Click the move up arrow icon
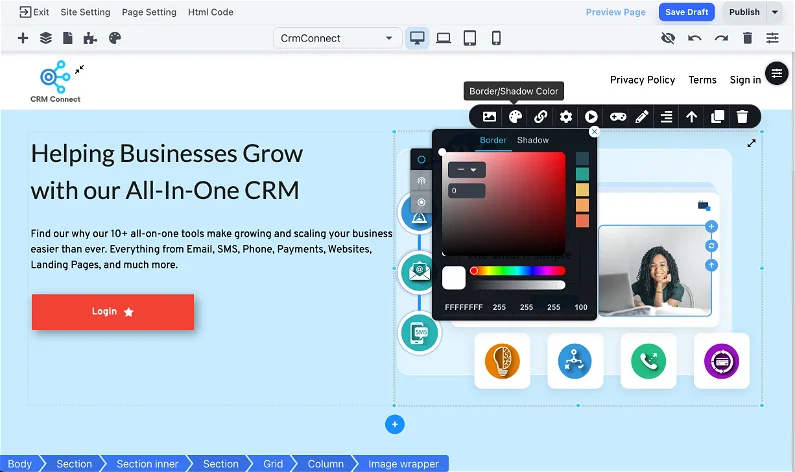This screenshot has width=795, height=472. point(691,117)
